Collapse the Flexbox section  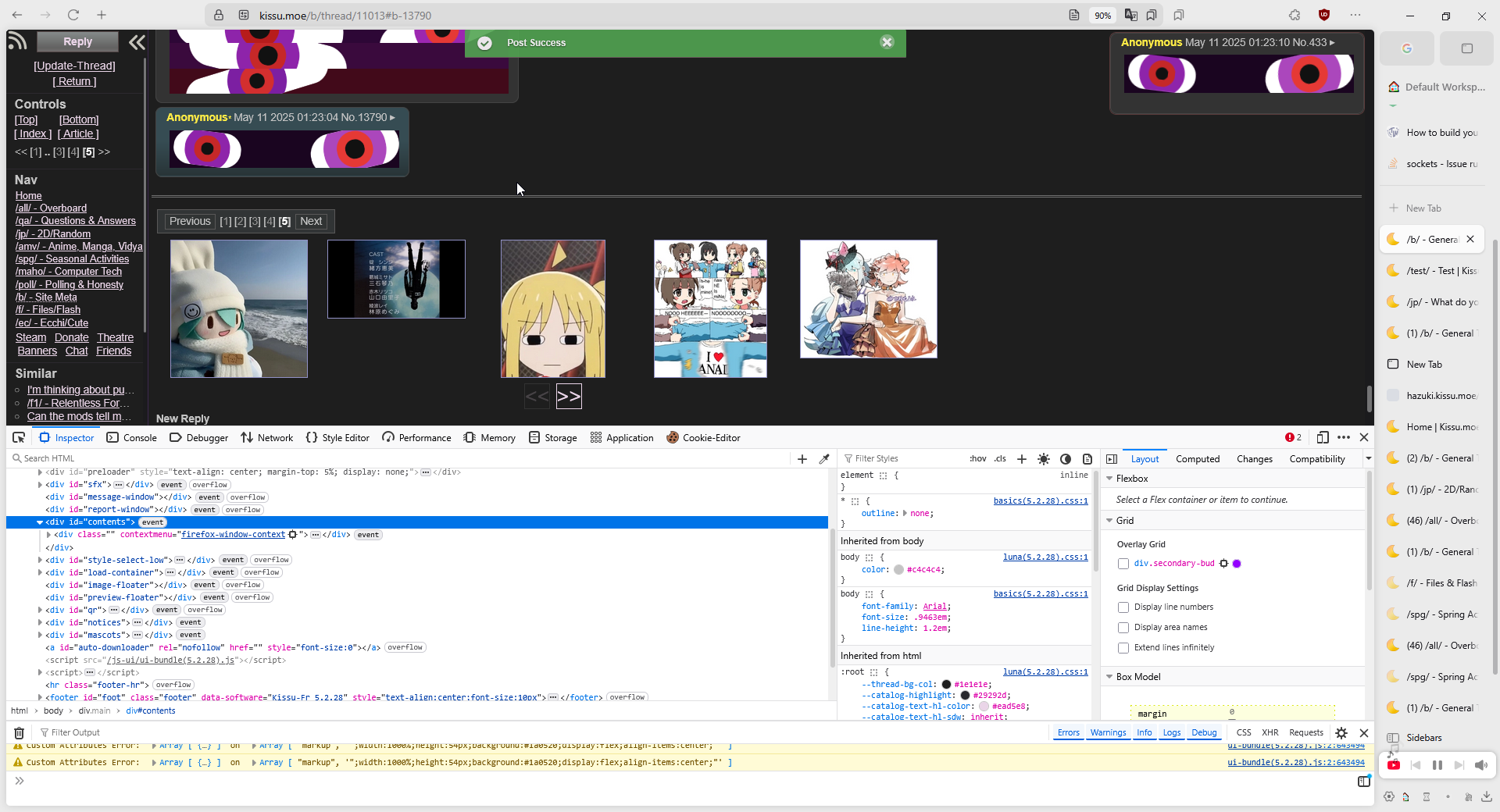coord(1109,479)
